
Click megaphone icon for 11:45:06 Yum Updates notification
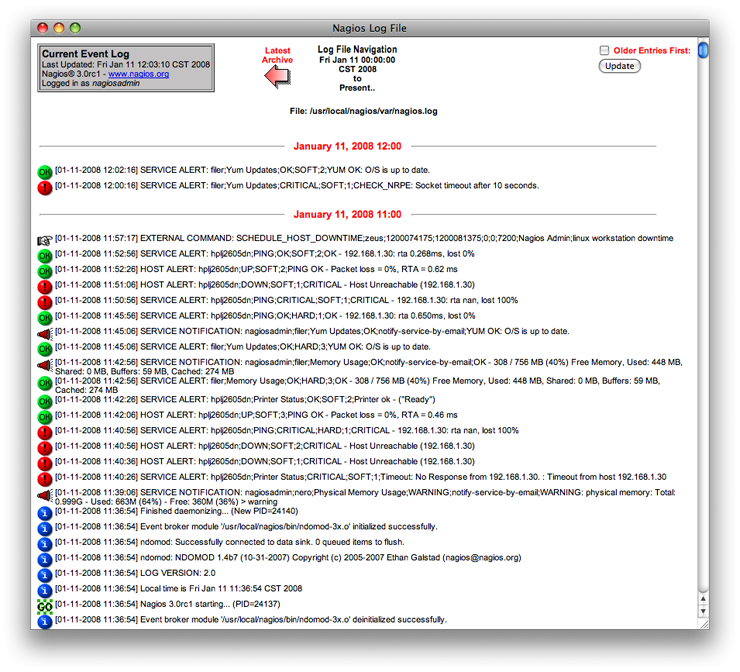(x=45, y=333)
